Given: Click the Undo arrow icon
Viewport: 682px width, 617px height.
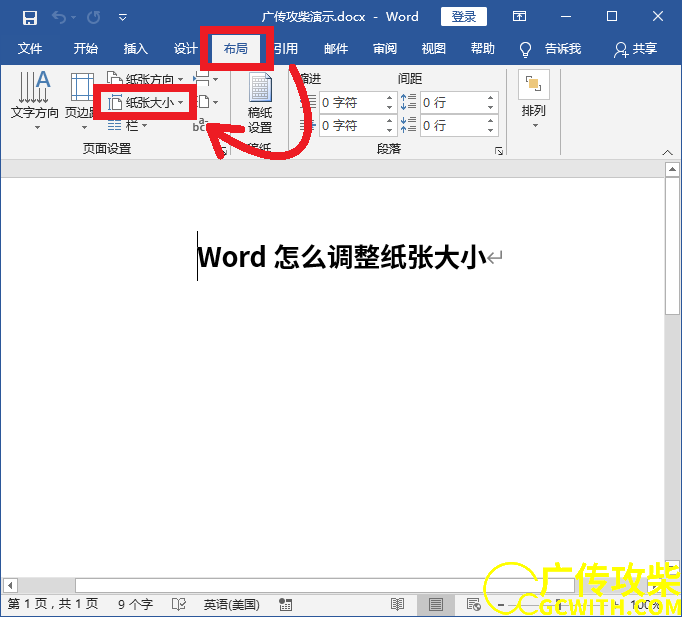Looking at the screenshot, I should [59, 17].
